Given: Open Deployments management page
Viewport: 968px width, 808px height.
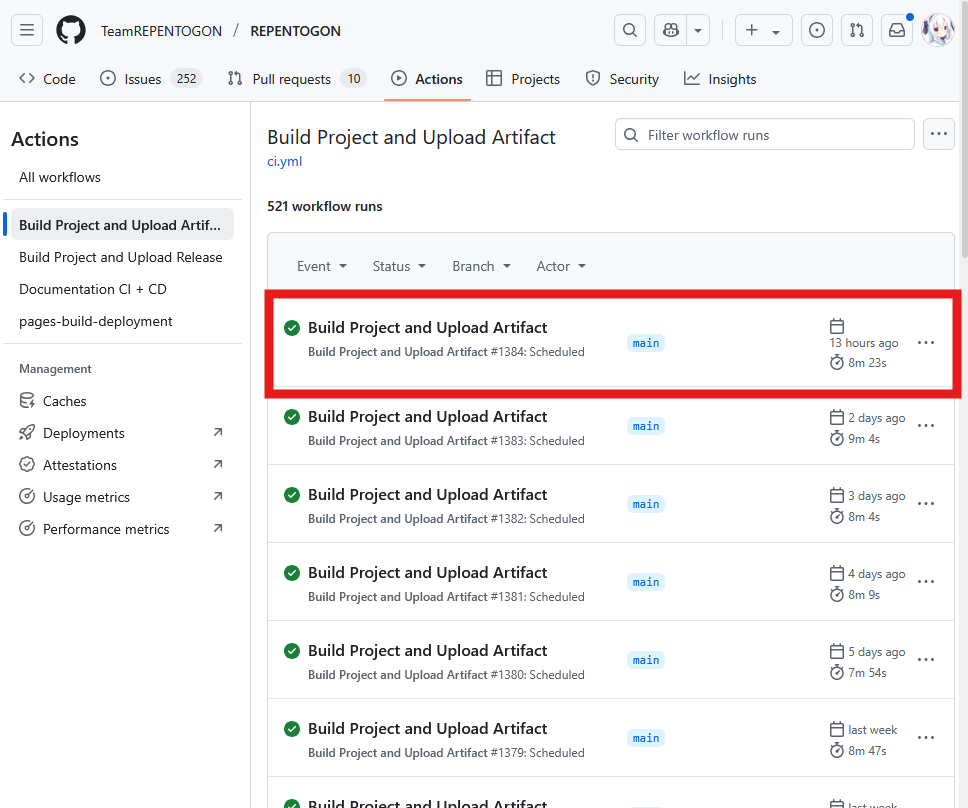Looking at the screenshot, I should tap(122, 433).
